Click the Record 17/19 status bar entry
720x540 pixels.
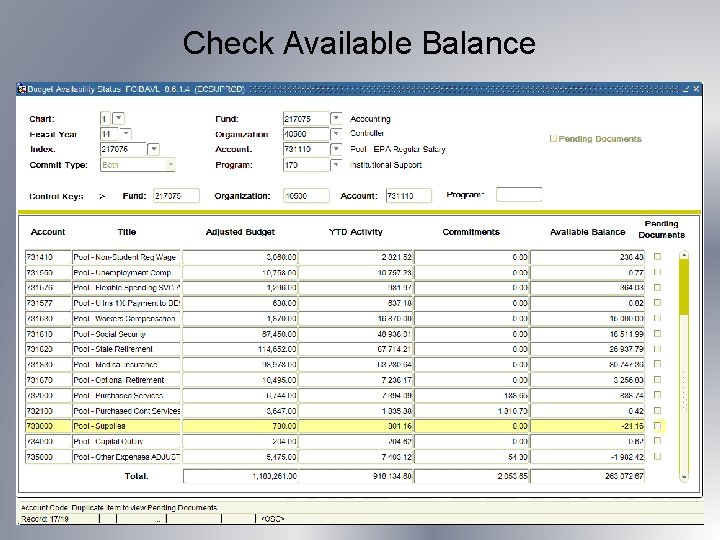point(45,519)
